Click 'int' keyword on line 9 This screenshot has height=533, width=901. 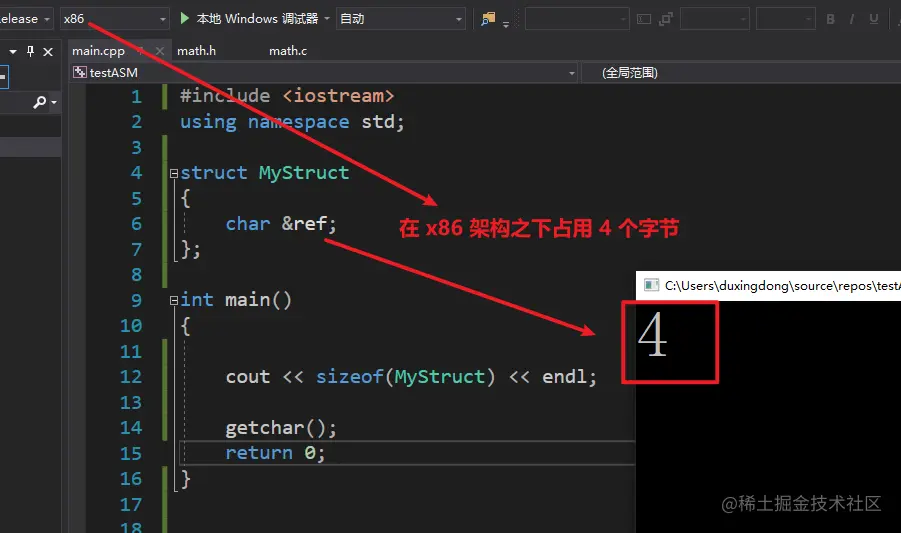[x=197, y=300]
